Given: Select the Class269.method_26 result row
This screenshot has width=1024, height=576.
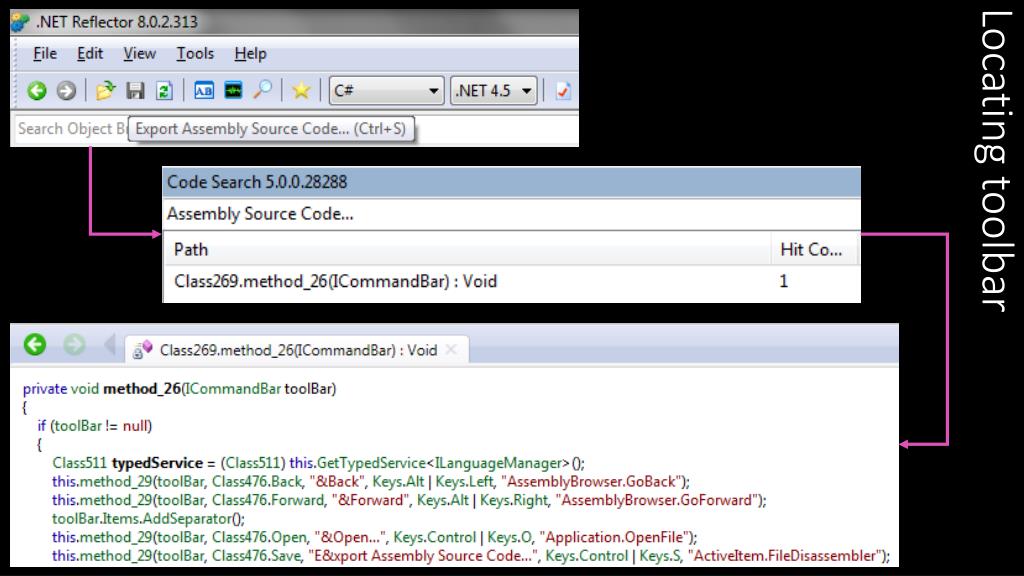Looking at the screenshot, I should [x=511, y=281].
